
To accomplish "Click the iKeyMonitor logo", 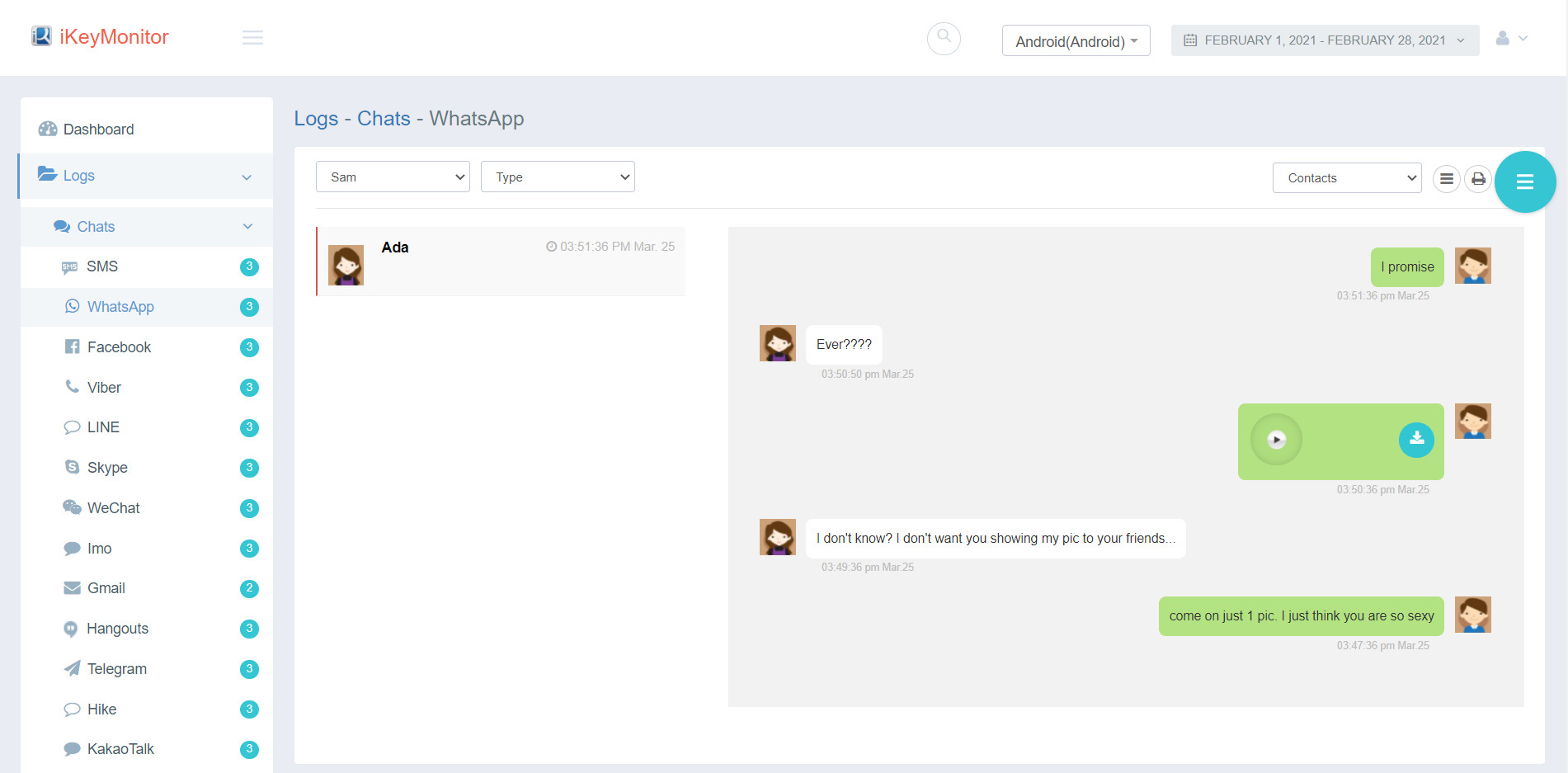I will [x=100, y=37].
